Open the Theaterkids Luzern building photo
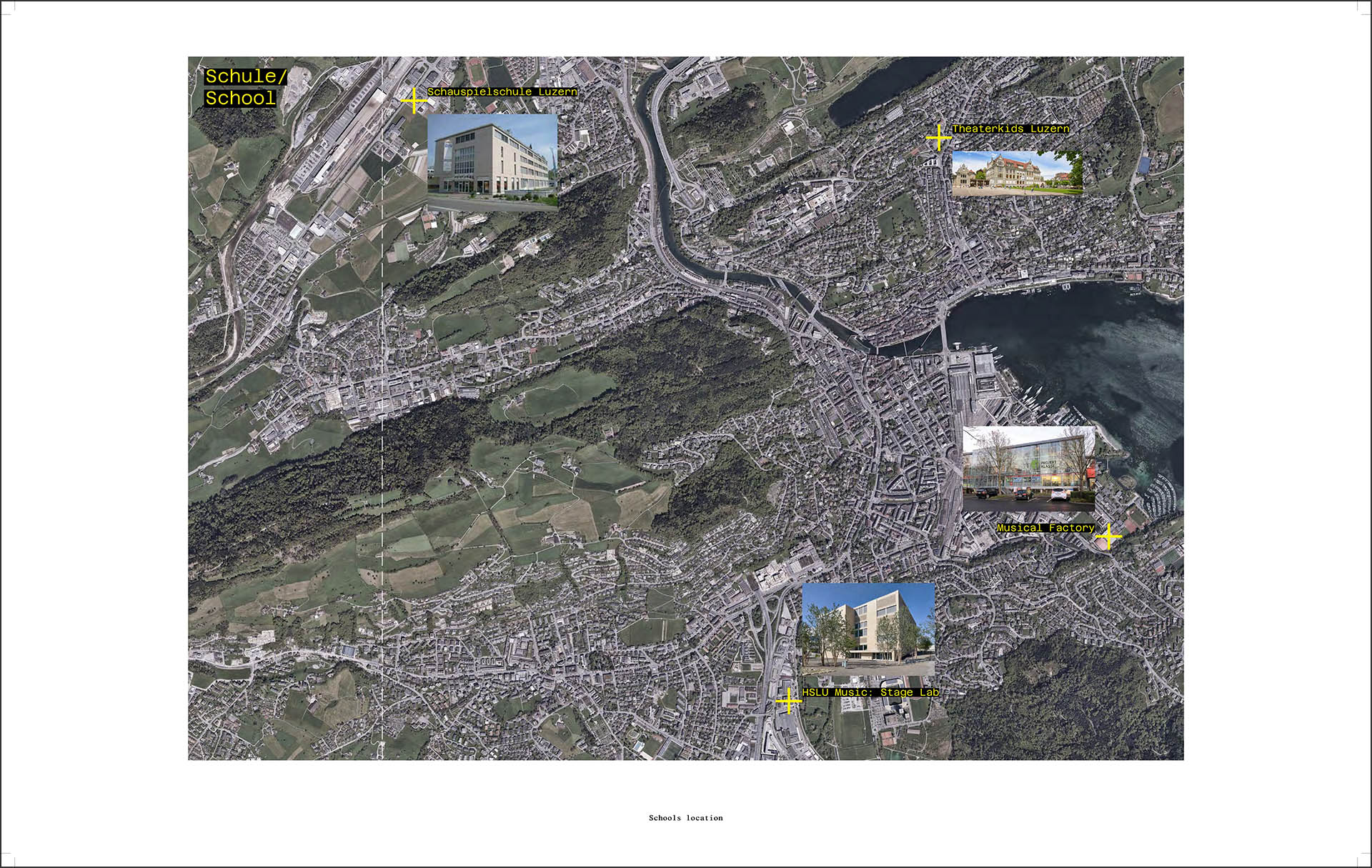Screen dimensions: 1372x868 click(1017, 173)
